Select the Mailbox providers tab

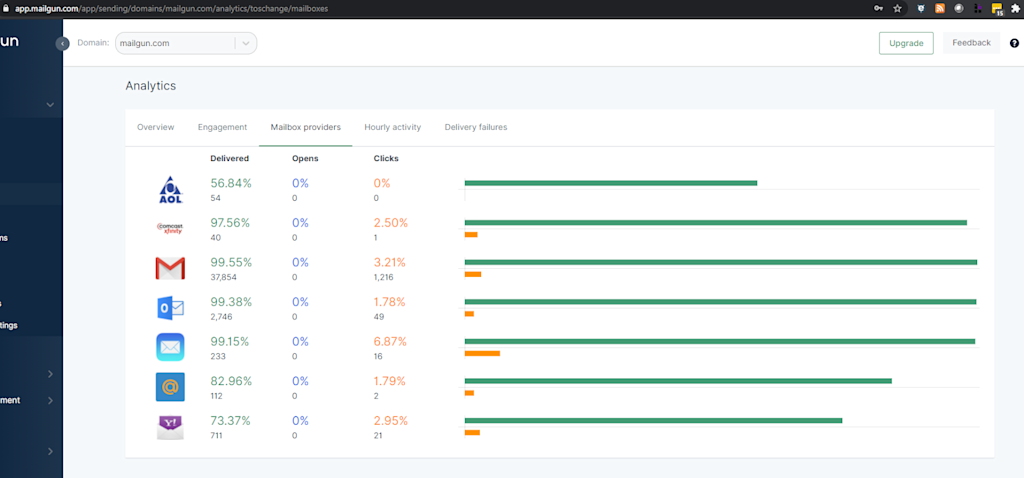click(306, 127)
